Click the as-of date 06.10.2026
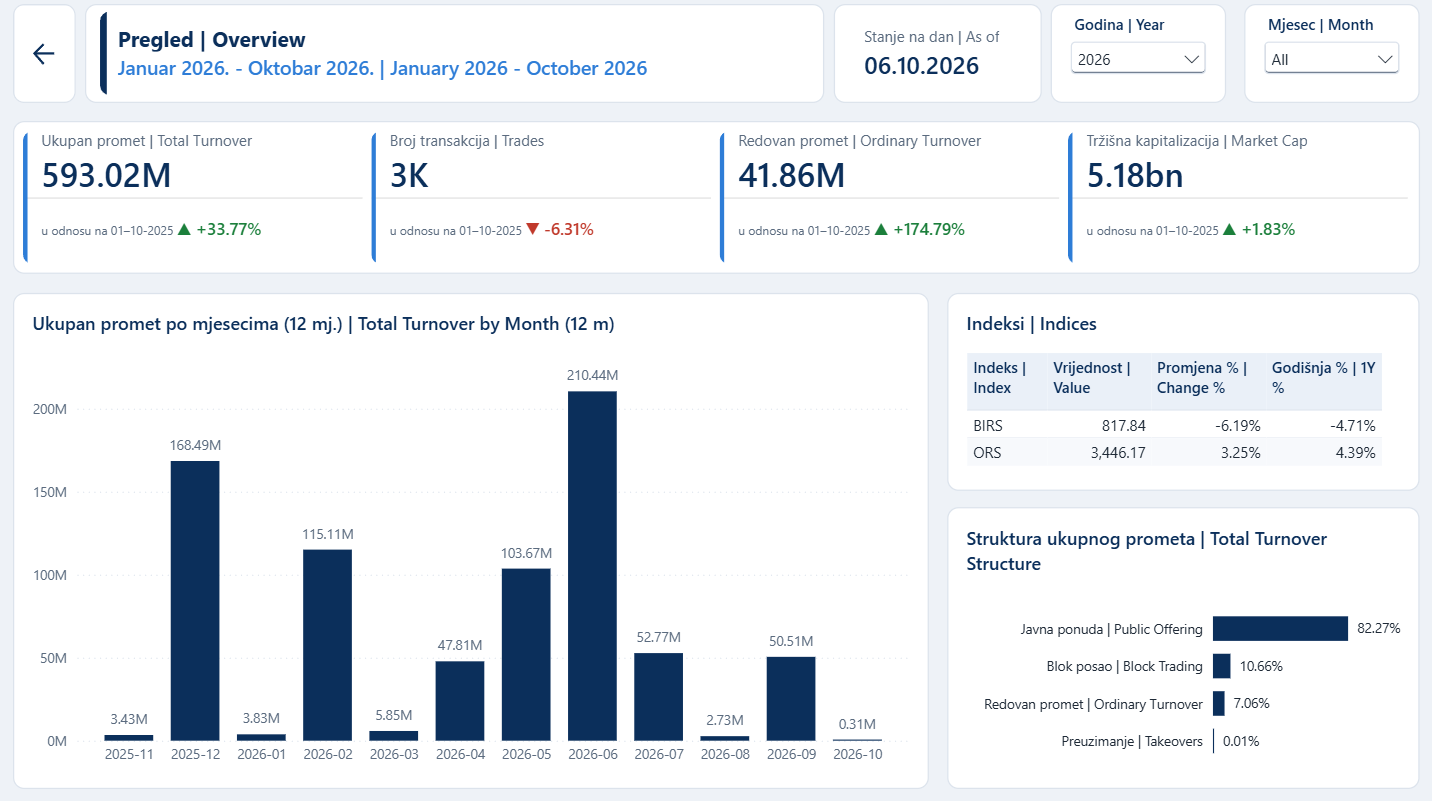 tap(922, 66)
